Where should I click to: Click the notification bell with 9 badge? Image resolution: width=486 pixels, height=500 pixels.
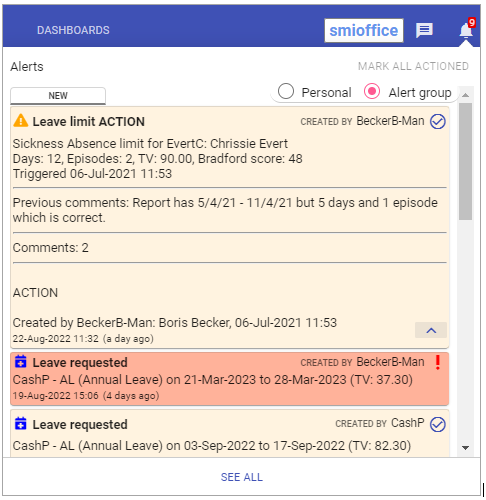click(x=466, y=29)
